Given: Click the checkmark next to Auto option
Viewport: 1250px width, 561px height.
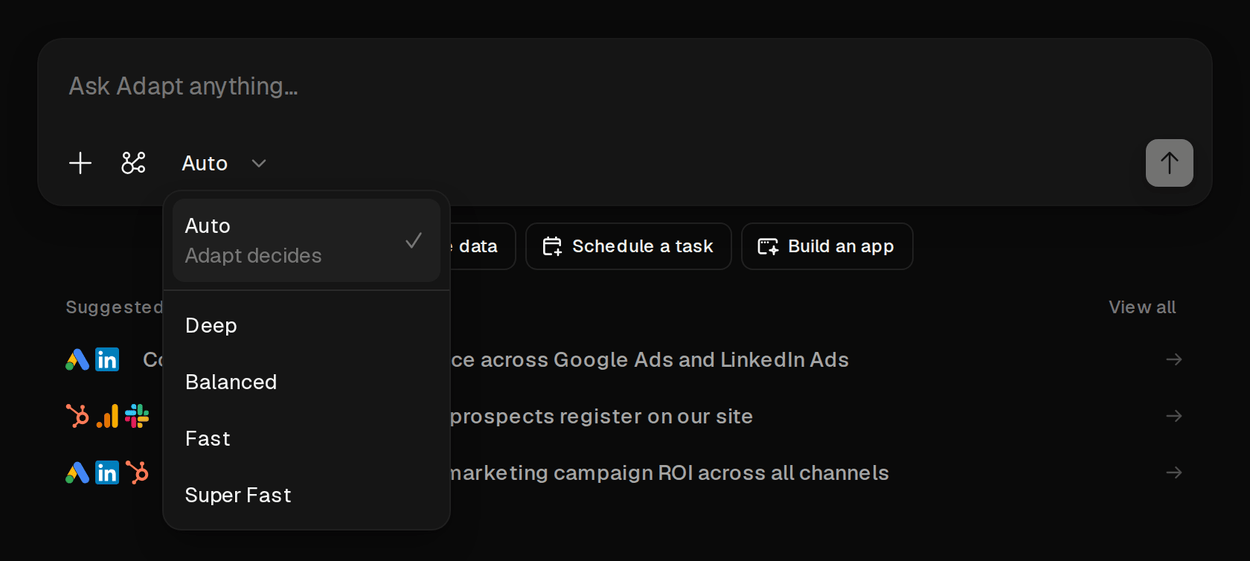Looking at the screenshot, I should pyautogui.click(x=413, y=241).
